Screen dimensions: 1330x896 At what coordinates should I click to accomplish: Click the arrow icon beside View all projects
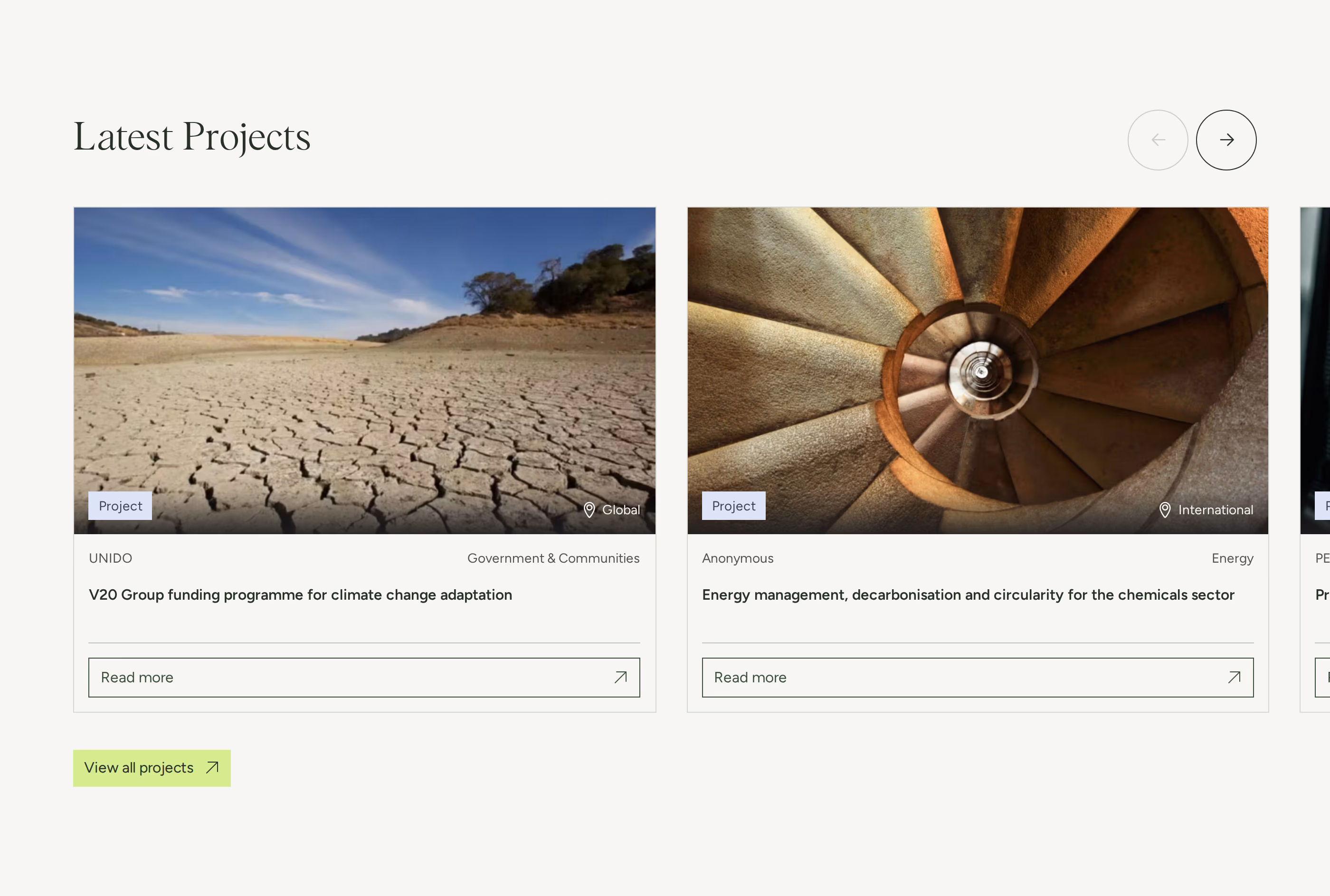pos(213,767)
